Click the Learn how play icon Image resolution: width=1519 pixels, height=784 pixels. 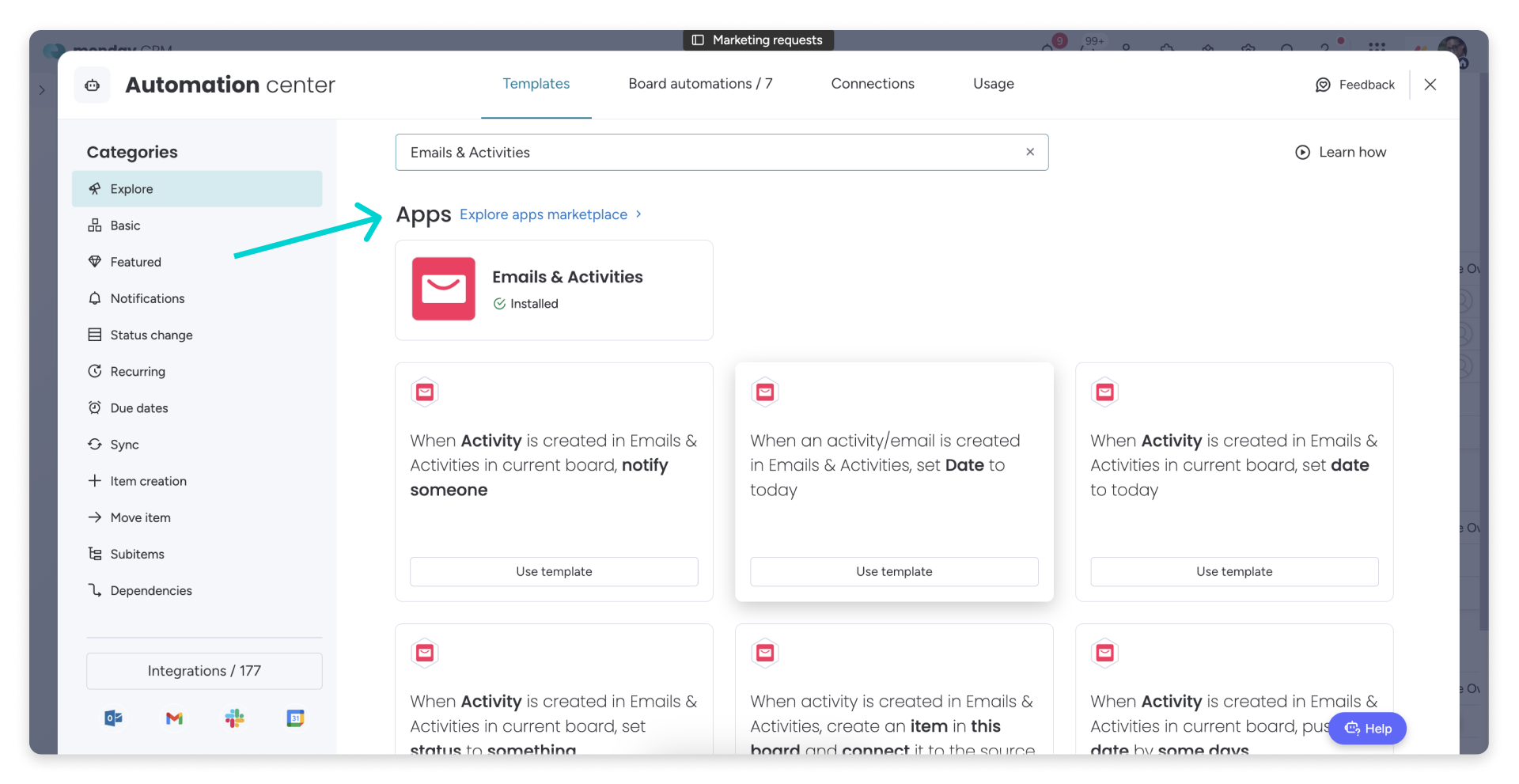1302,152
